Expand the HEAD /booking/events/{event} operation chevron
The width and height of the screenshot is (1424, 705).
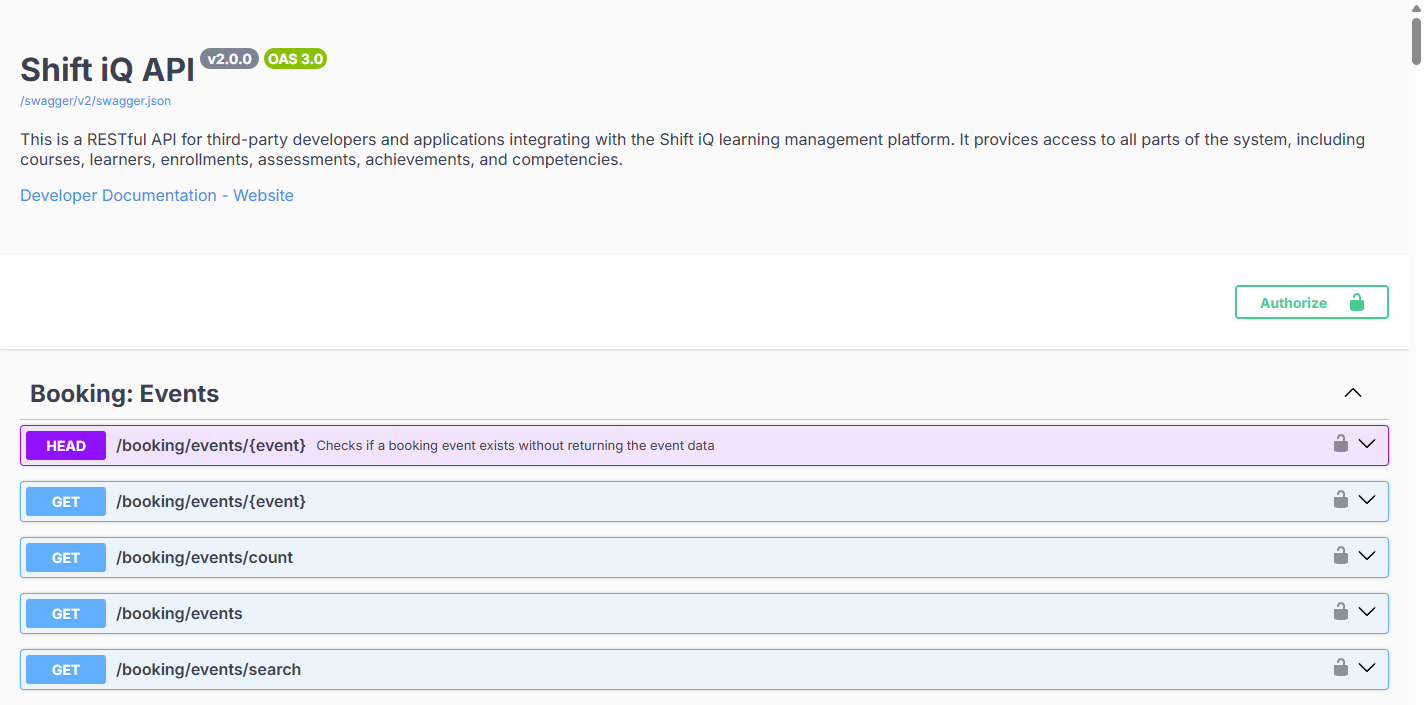pos(1367,443)
